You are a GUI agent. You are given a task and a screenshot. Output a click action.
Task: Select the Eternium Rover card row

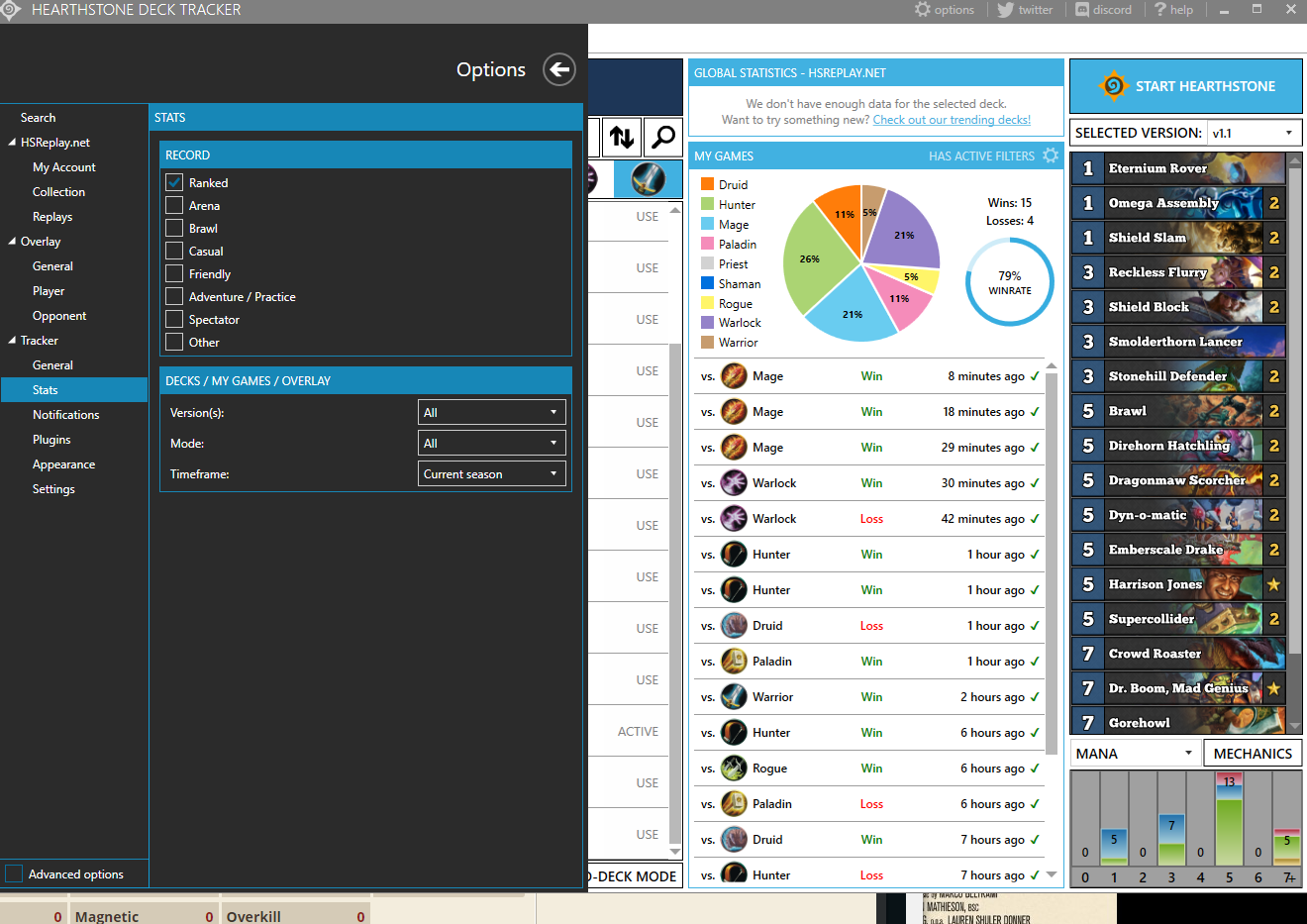pos(1178,168)
